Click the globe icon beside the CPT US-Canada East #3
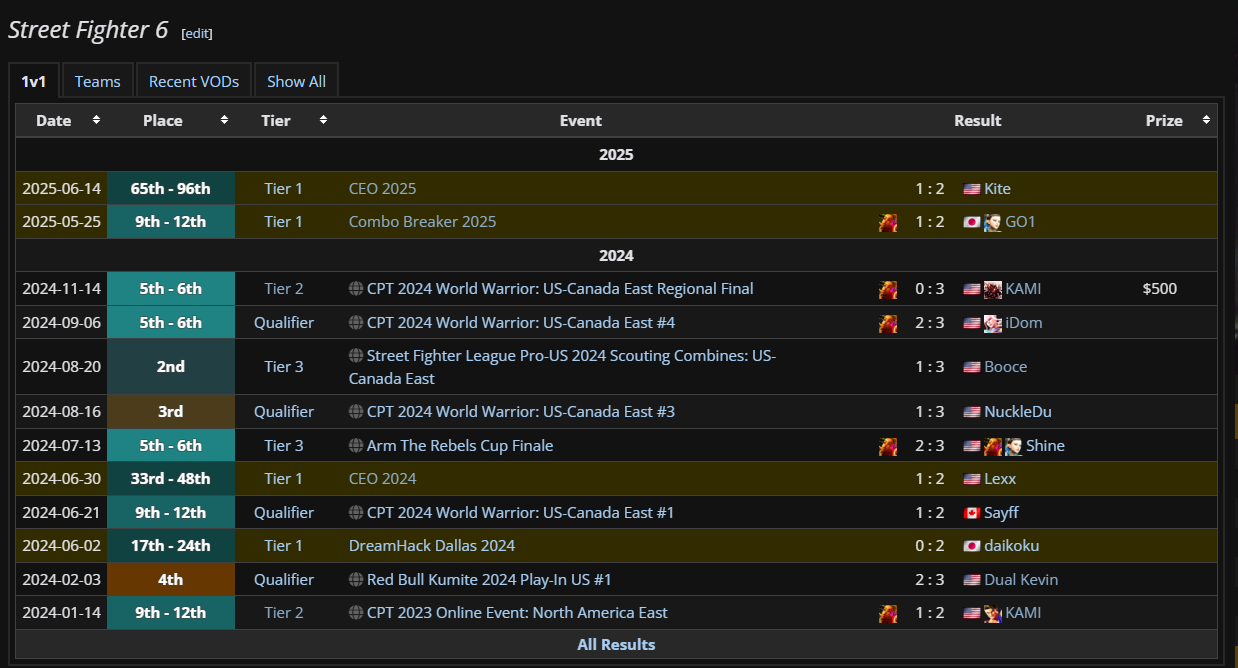Image resolution: width=1238 pixels, height=668 pixels. tap(356, 412)
